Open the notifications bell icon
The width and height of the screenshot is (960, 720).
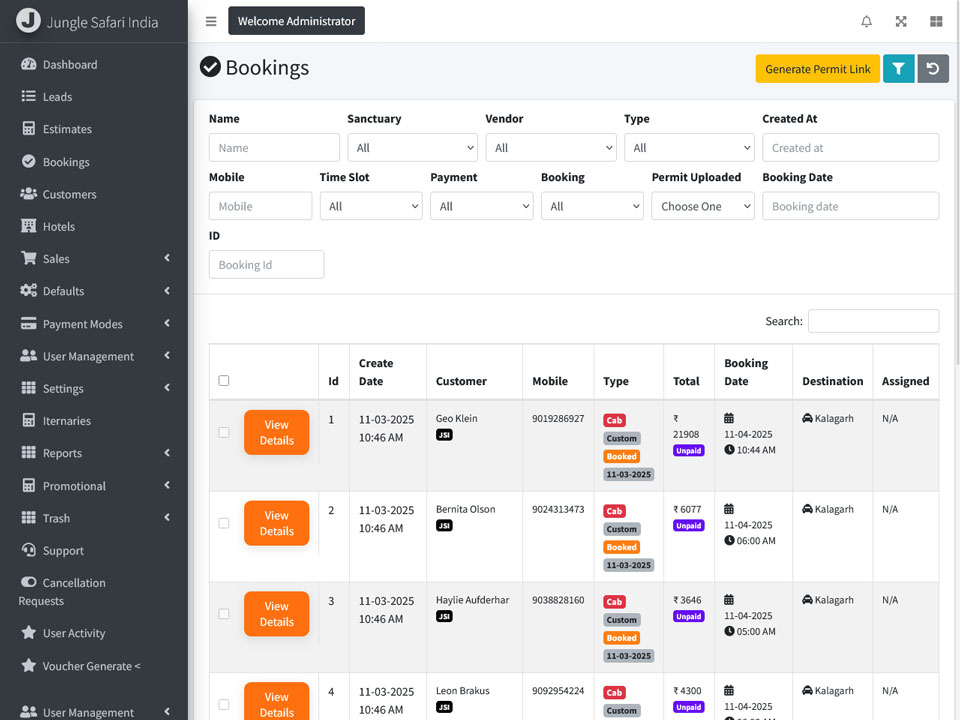pos(866,21)
